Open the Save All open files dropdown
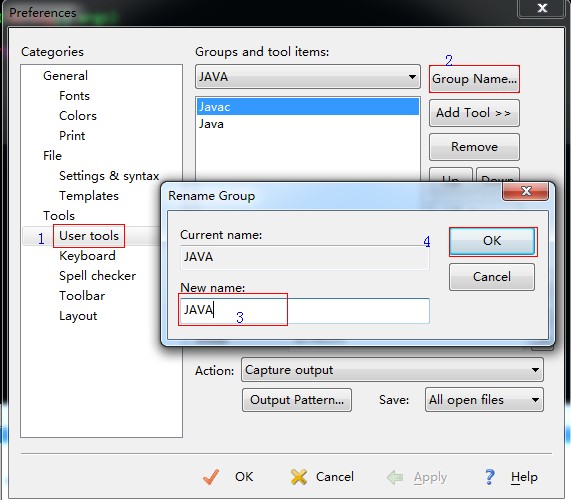 click(x=484, y=399)
